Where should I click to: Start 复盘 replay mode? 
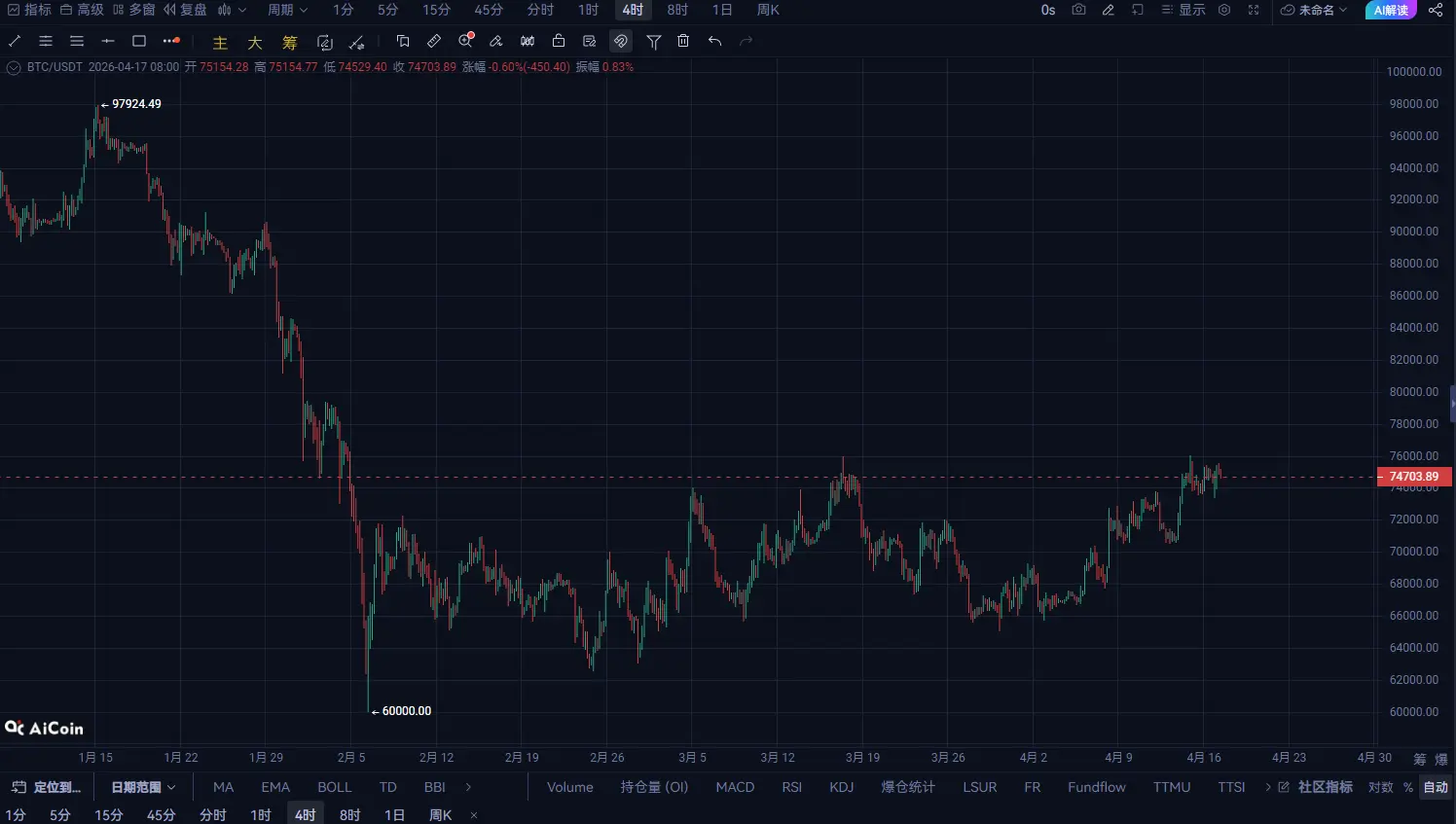(185, 10)
